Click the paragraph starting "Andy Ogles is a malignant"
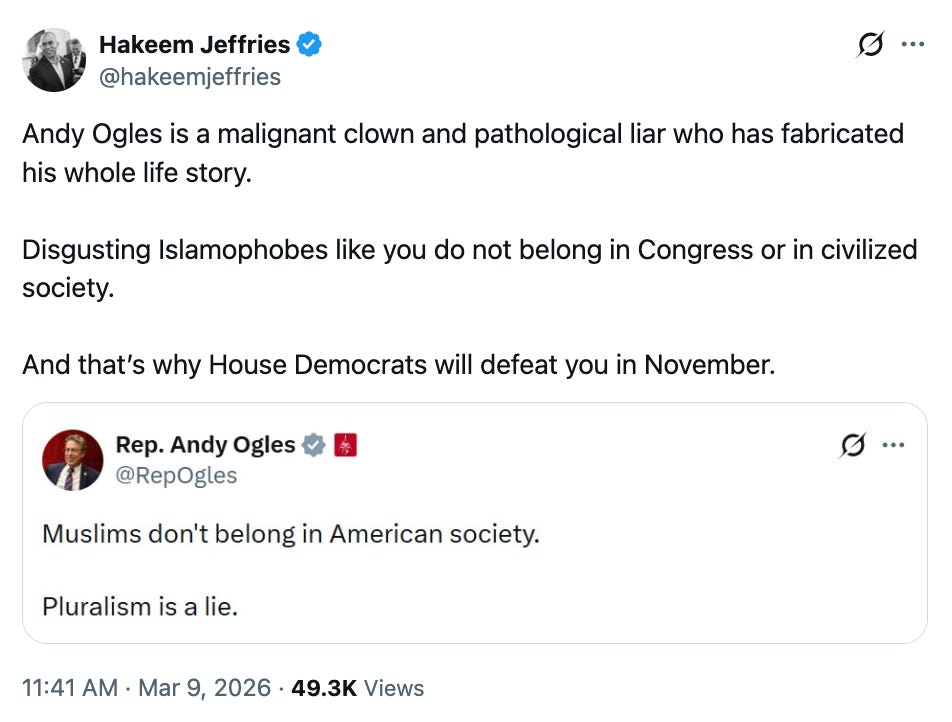This screenshot has height=722, width=952. tap(462, 152)
